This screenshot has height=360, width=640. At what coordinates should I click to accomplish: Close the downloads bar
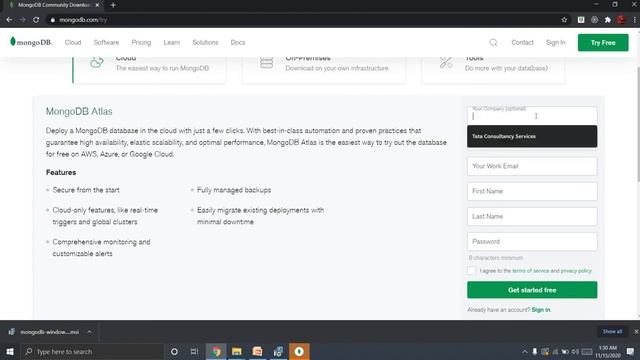(x=636, y=331)
